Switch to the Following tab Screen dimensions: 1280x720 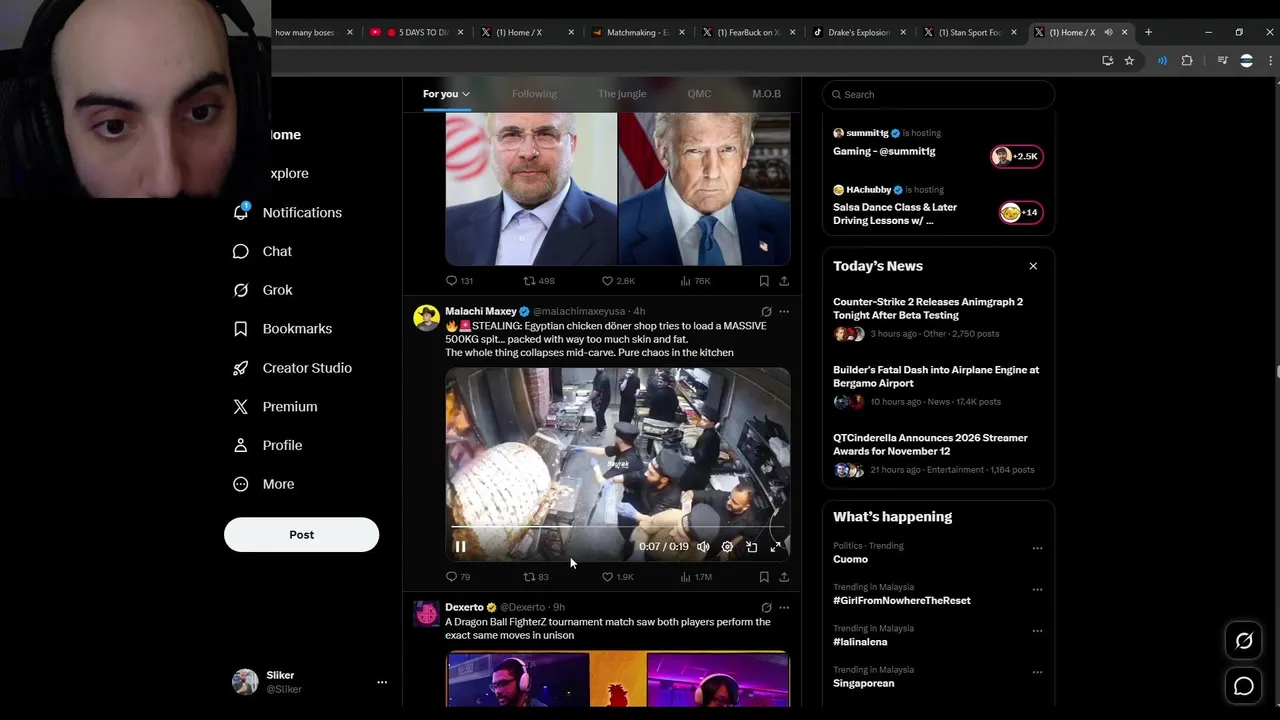coord(534,94)
